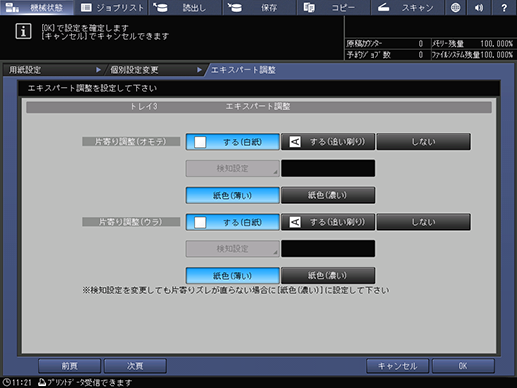
Task: Go to 用紙設定 breadcrumb
Action: pyautogui.click(x=53, y=70)
